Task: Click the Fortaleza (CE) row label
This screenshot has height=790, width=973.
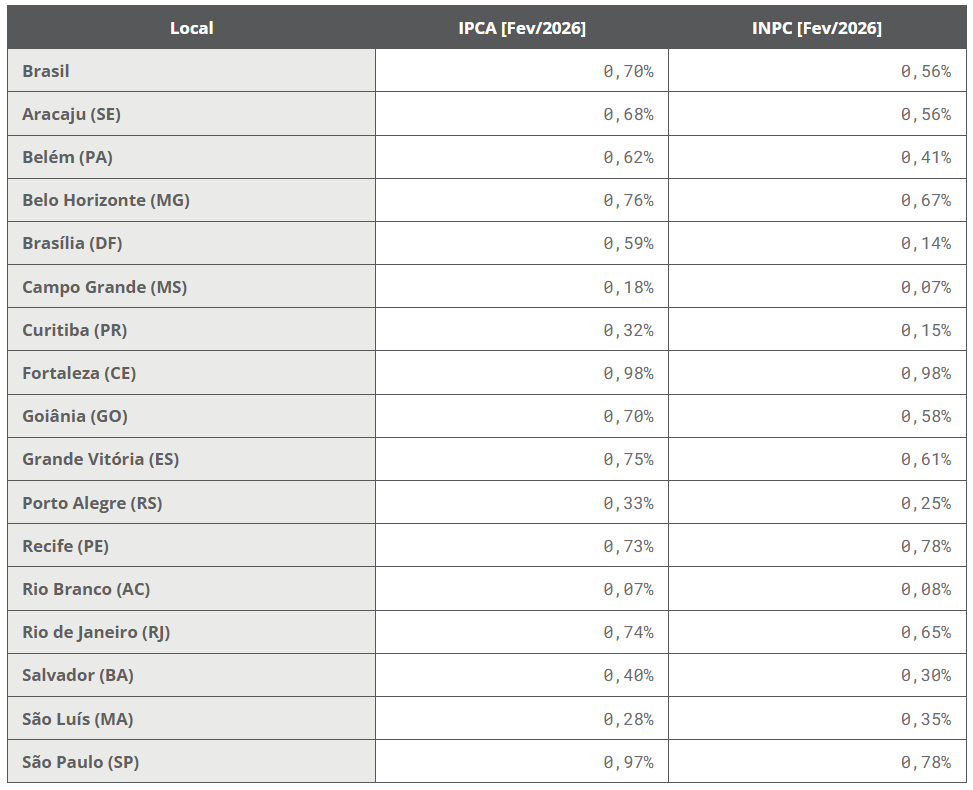Action: point(79,373)
